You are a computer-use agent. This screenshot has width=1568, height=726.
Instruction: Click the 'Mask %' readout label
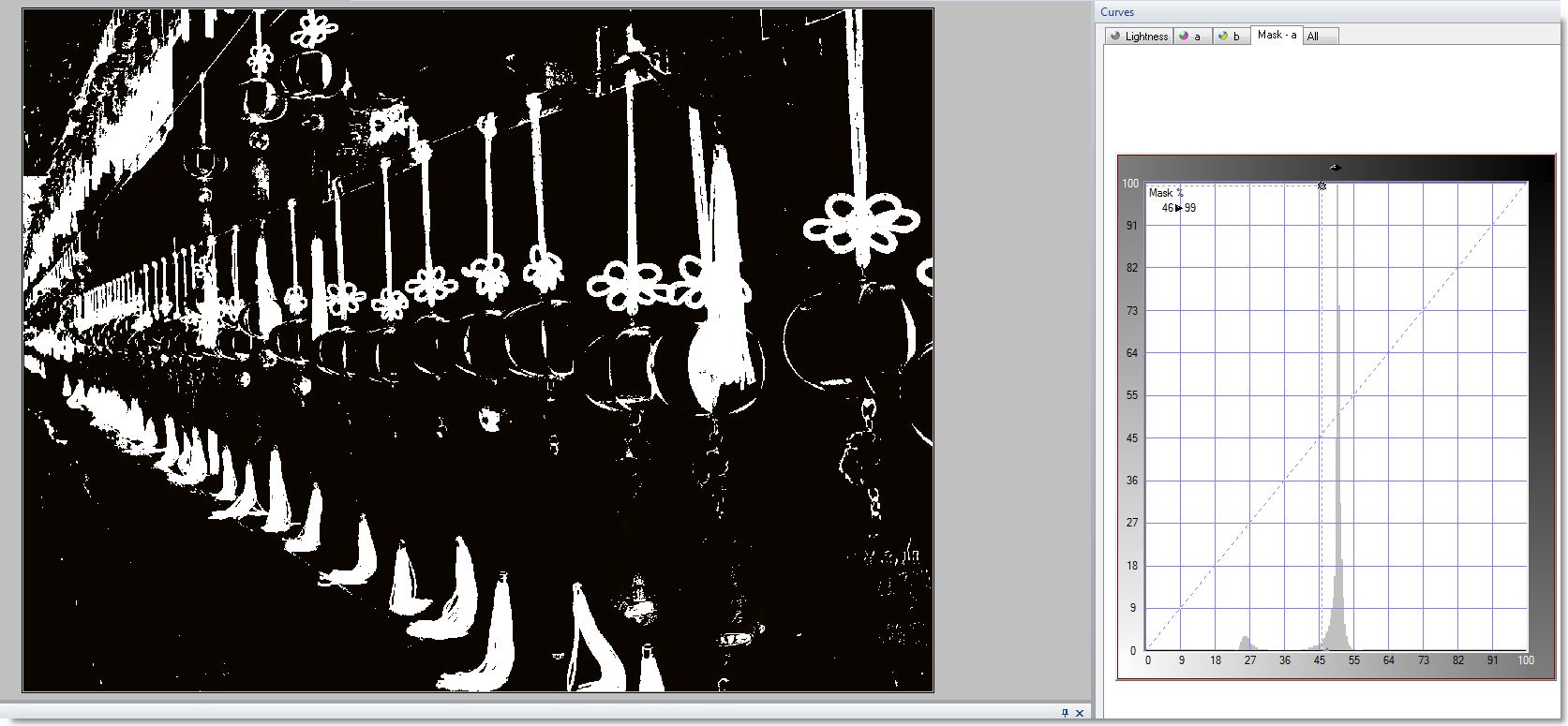point(1166,193)
